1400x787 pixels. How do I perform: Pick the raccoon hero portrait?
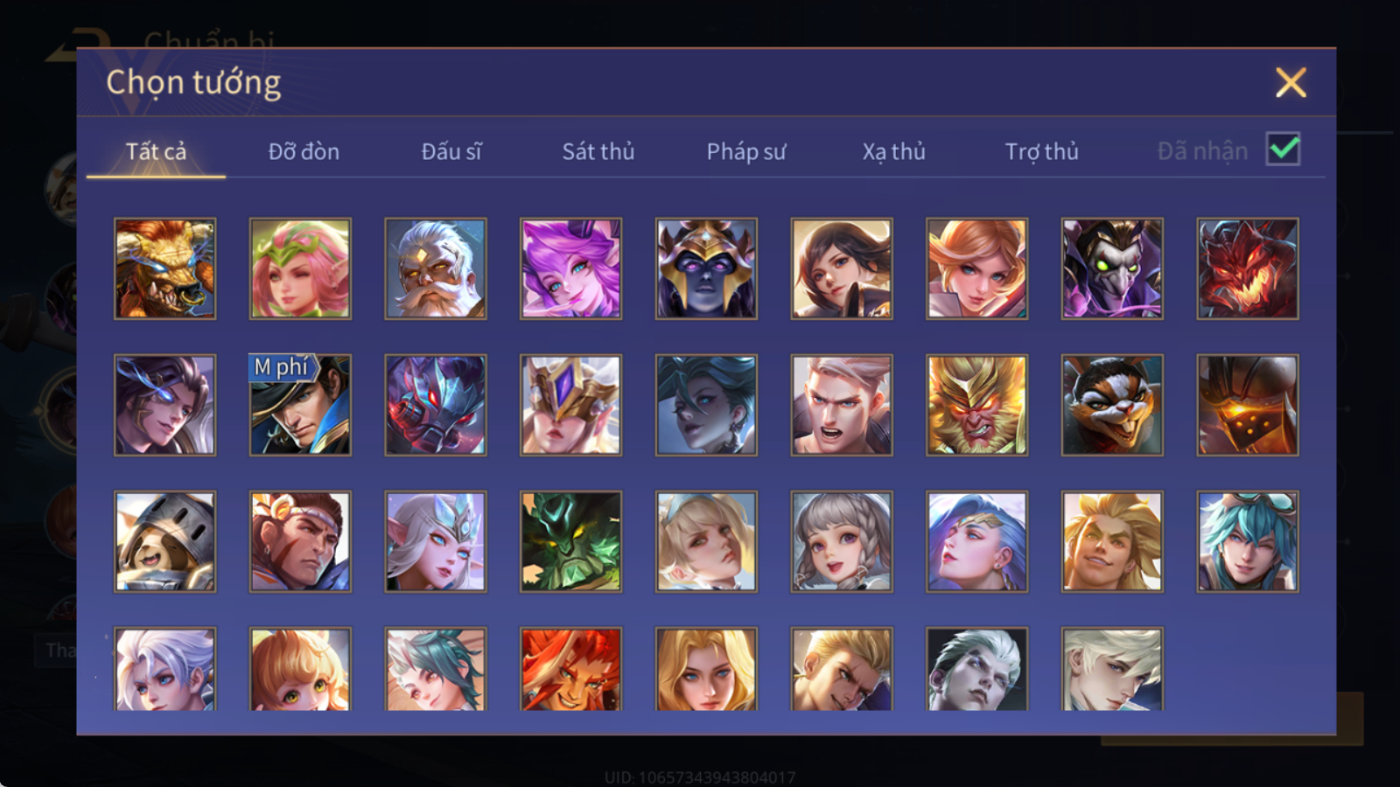tap(1112, 405)
